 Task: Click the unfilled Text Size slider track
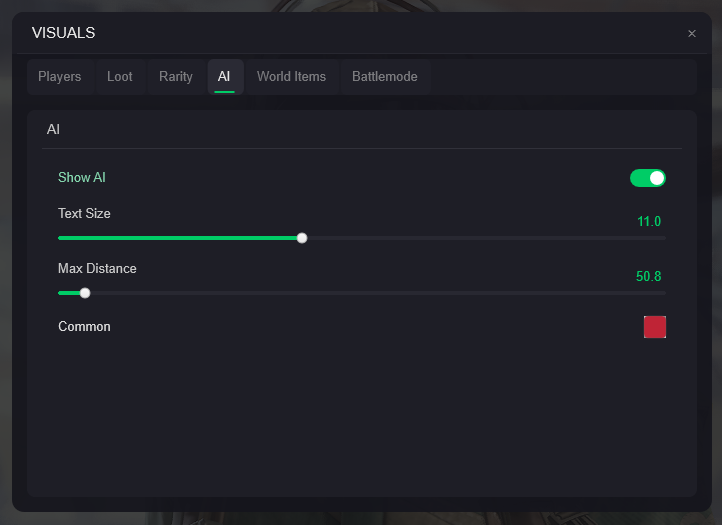(x=484, y=238)
